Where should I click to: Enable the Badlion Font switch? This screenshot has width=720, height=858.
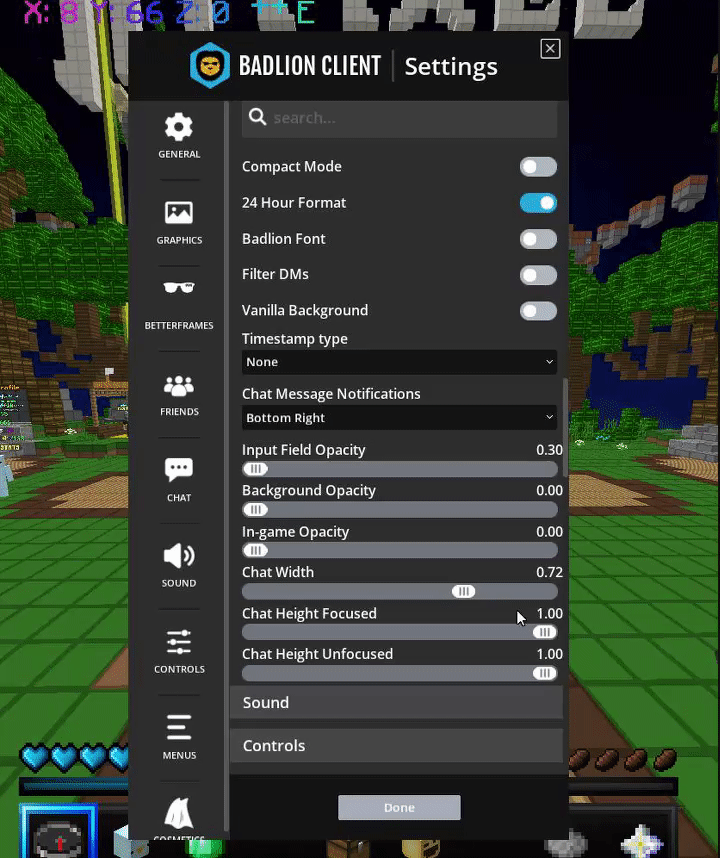538,239
